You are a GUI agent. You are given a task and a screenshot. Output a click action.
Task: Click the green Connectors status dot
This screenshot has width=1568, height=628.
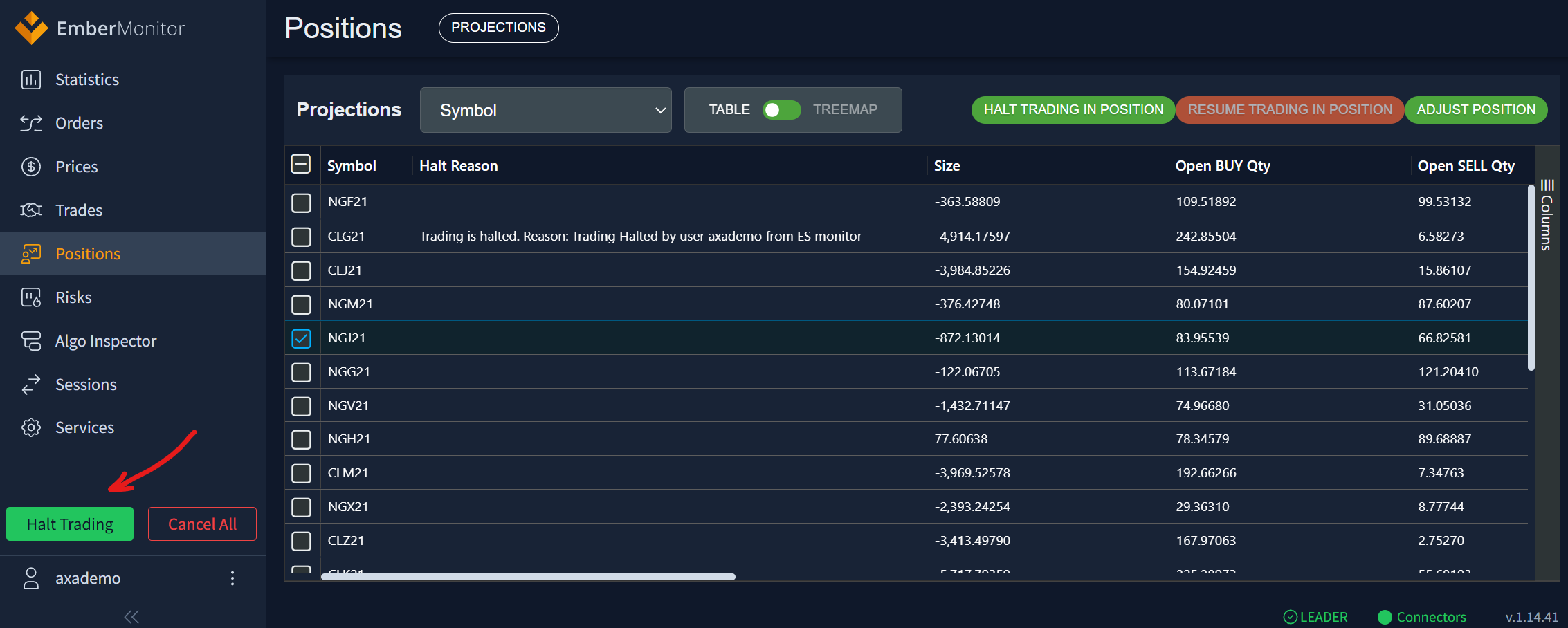[1385, 617]
